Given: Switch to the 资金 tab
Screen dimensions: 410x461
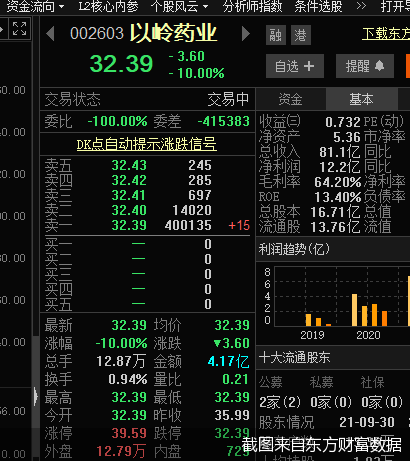Looking at the screenshot, I should tap(290, 99).
